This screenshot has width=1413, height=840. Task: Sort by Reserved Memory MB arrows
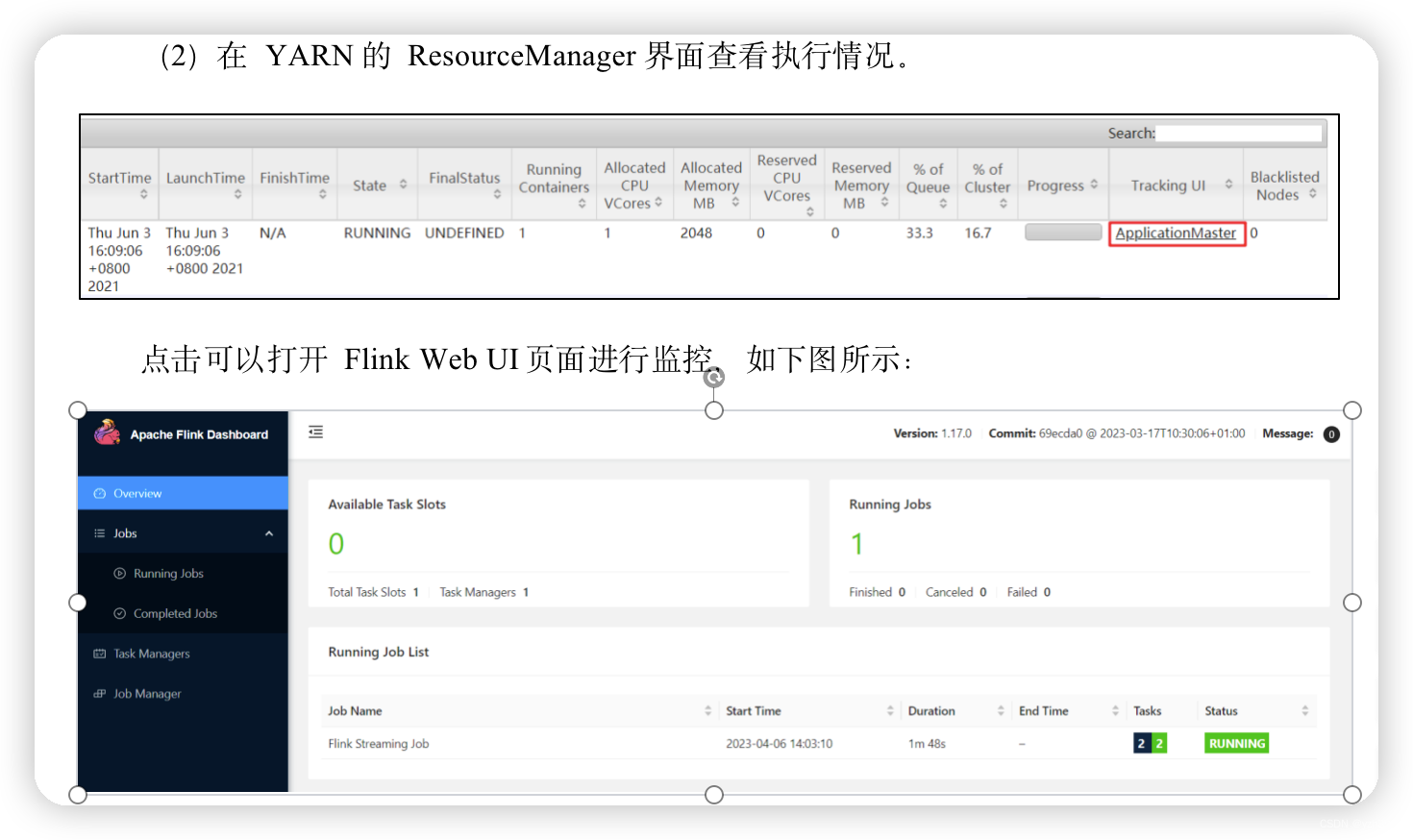885,202
